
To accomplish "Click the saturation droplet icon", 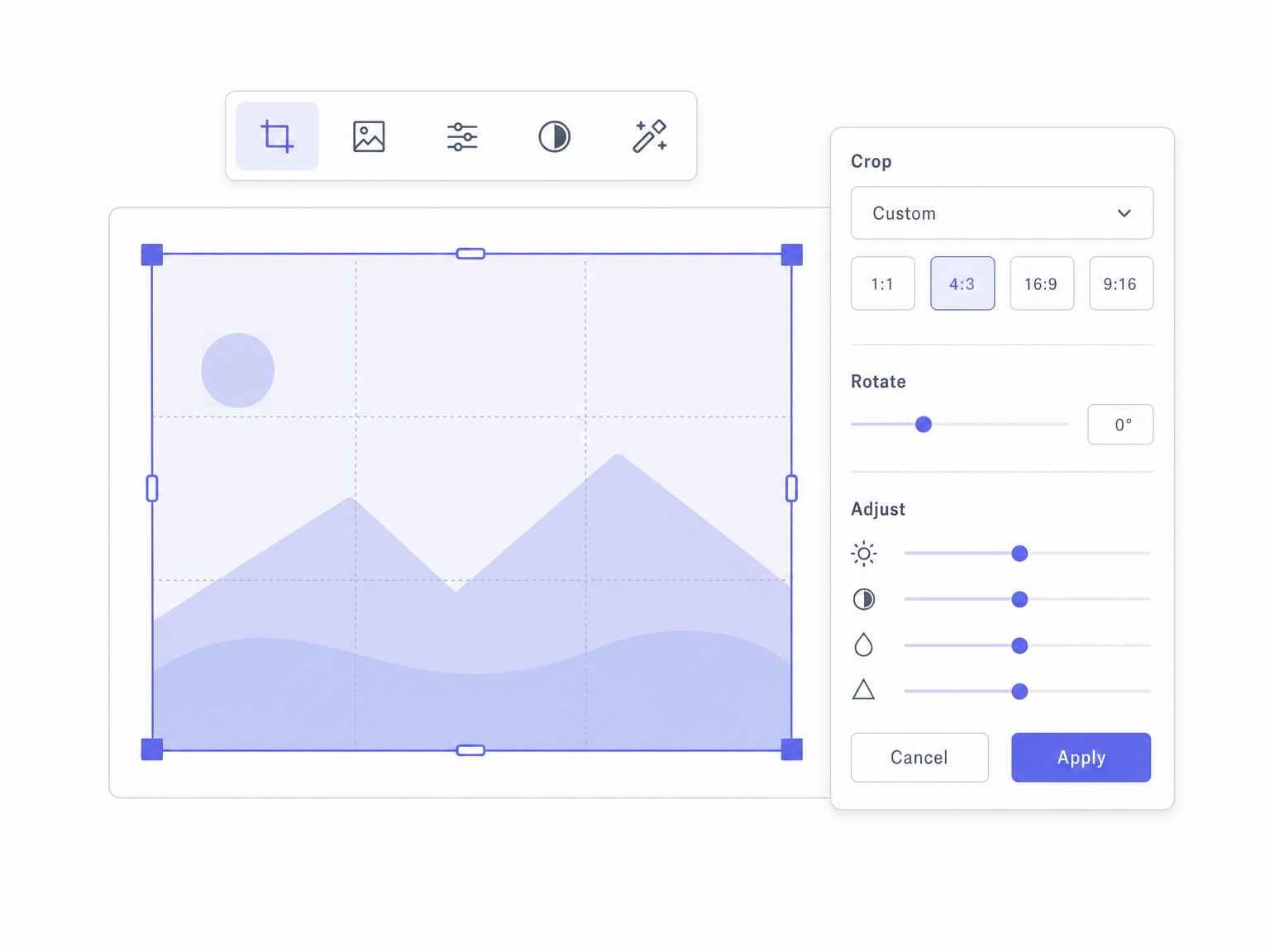I will click(864, 645).
